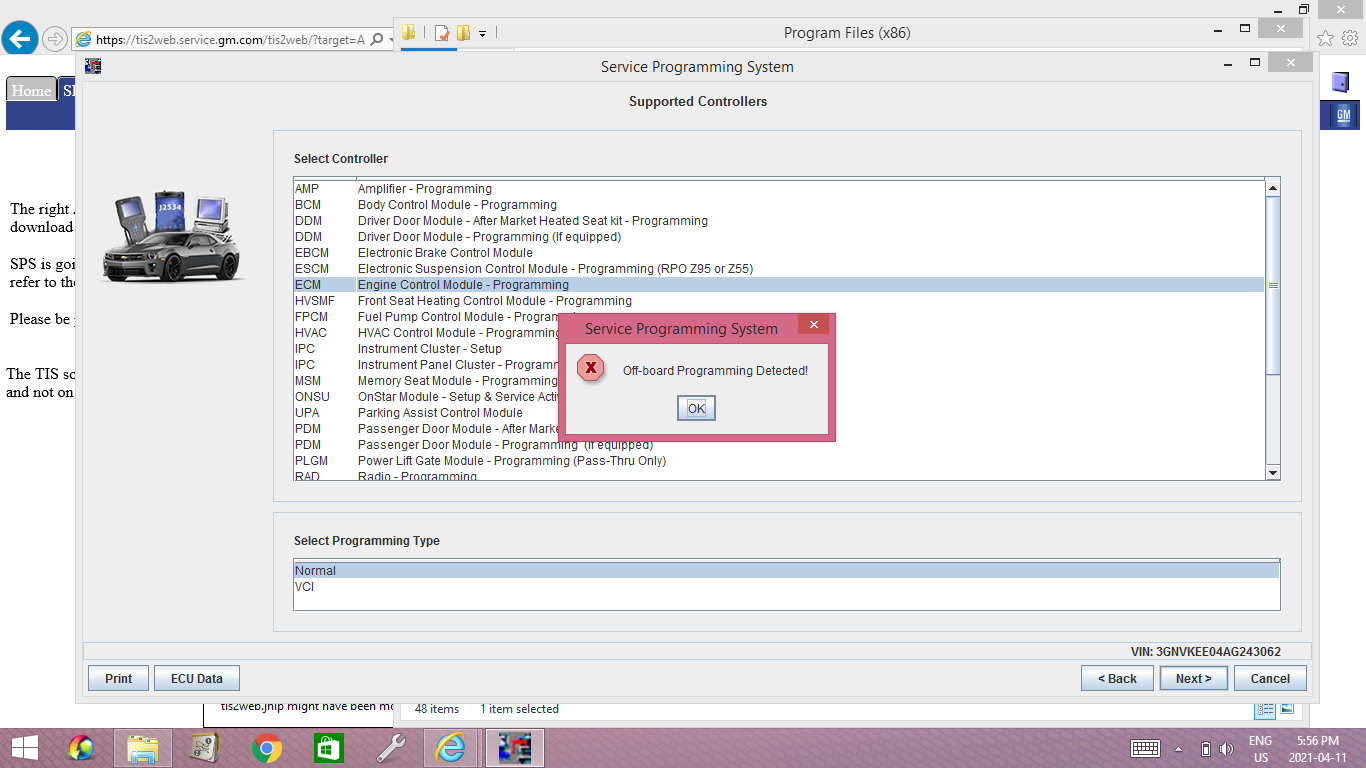Open ECU Data
This screenshot has width=1366, height=768.
[197, 678]
